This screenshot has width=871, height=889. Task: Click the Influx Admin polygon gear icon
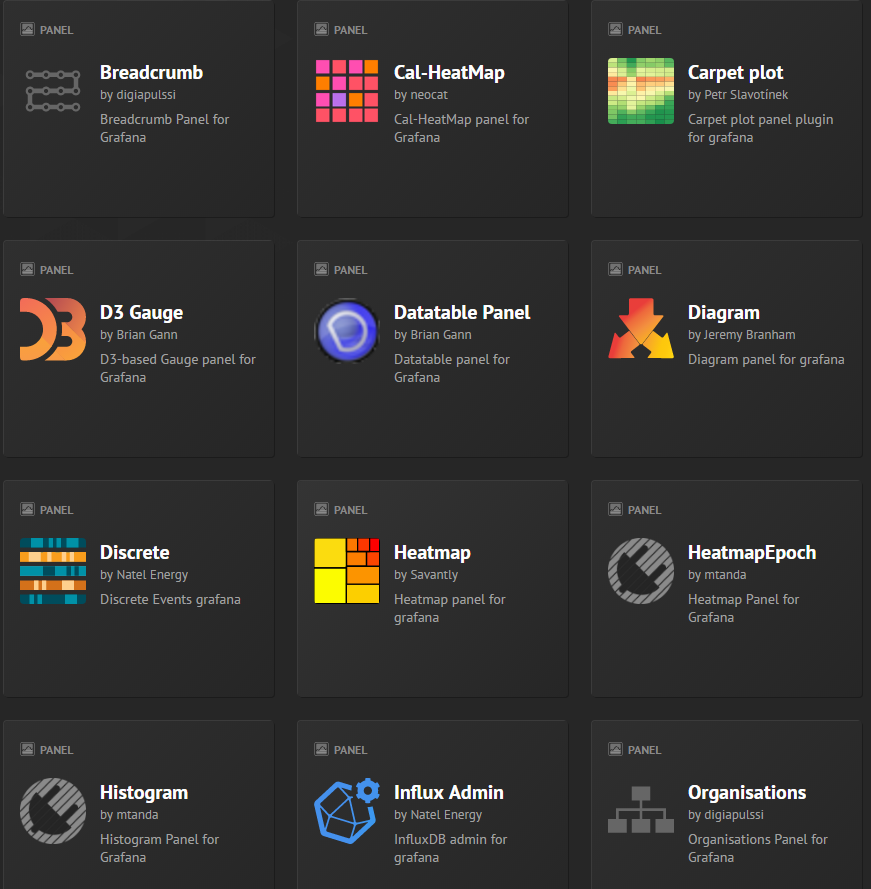click(x=347, y=810)
